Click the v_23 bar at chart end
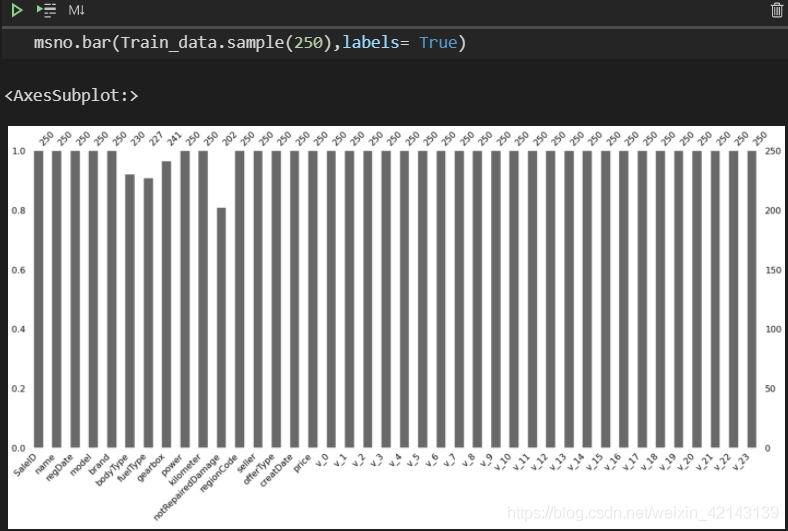Viewport: 788px width, 531px height. (751, 300)
